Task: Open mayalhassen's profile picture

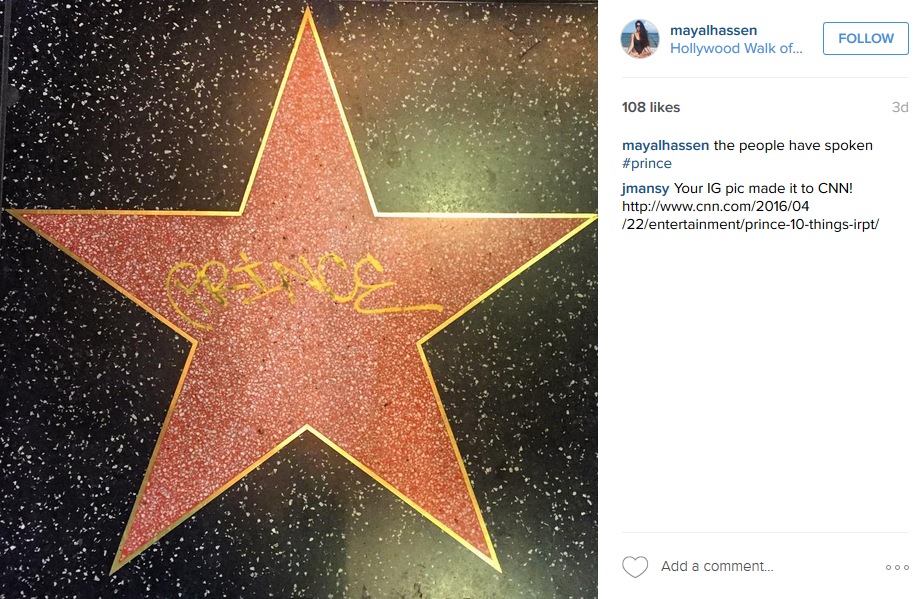Action: 640,39
